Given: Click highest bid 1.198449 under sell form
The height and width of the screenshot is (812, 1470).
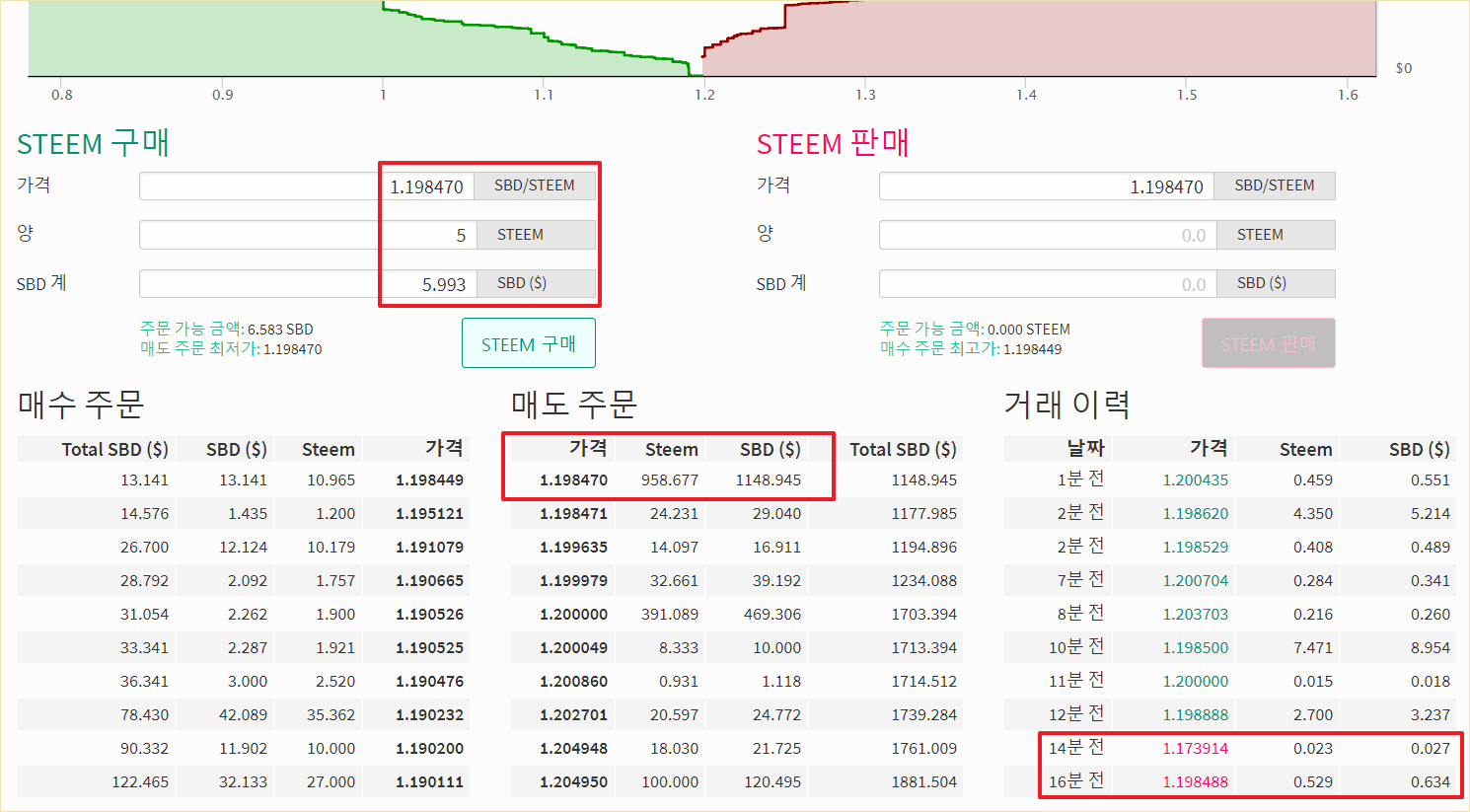Looking at the screenshot, I should [x=971, y=348].
